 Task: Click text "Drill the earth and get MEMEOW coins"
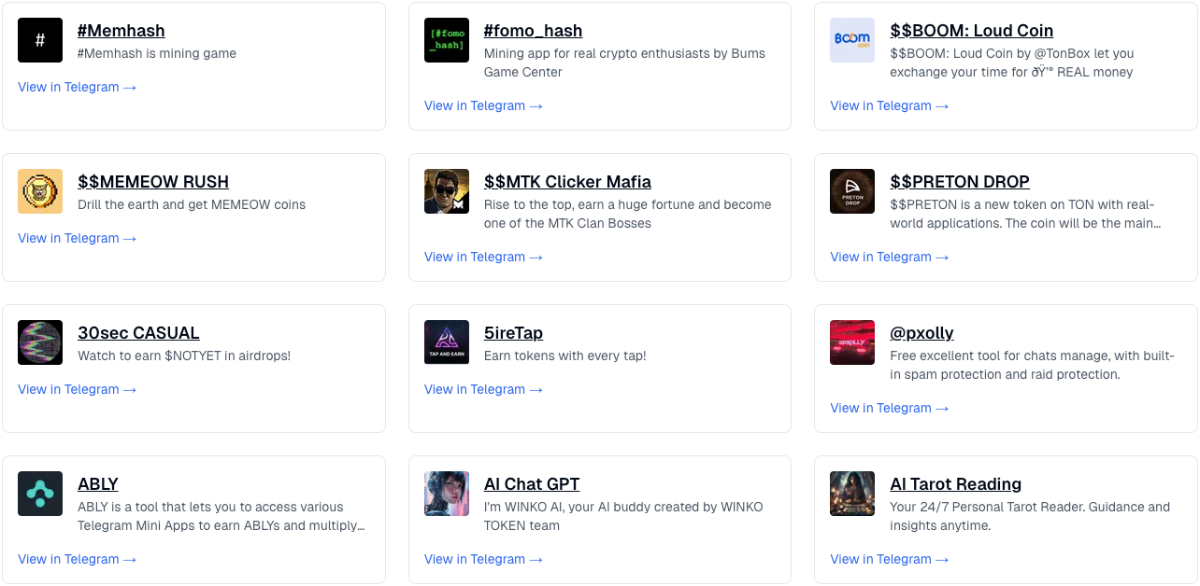192,205
